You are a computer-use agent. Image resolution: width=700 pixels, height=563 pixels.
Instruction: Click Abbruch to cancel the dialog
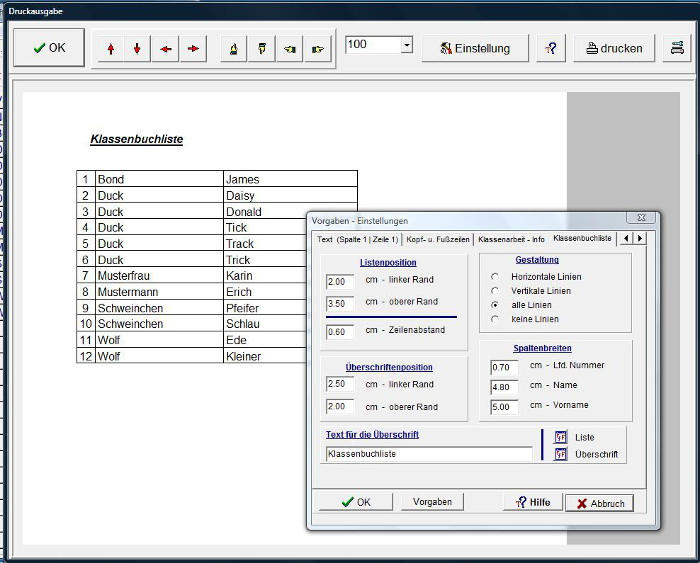(x=599, y=503)
